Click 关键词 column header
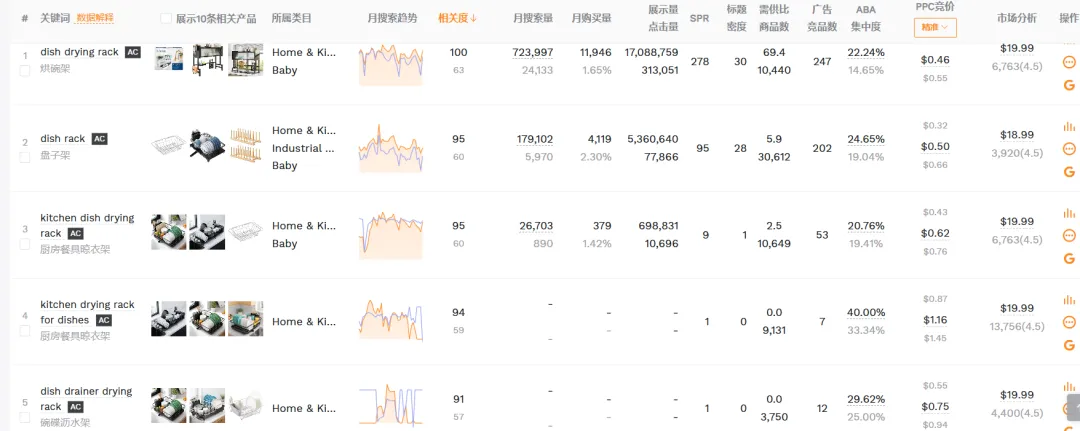 coord(55,19)
